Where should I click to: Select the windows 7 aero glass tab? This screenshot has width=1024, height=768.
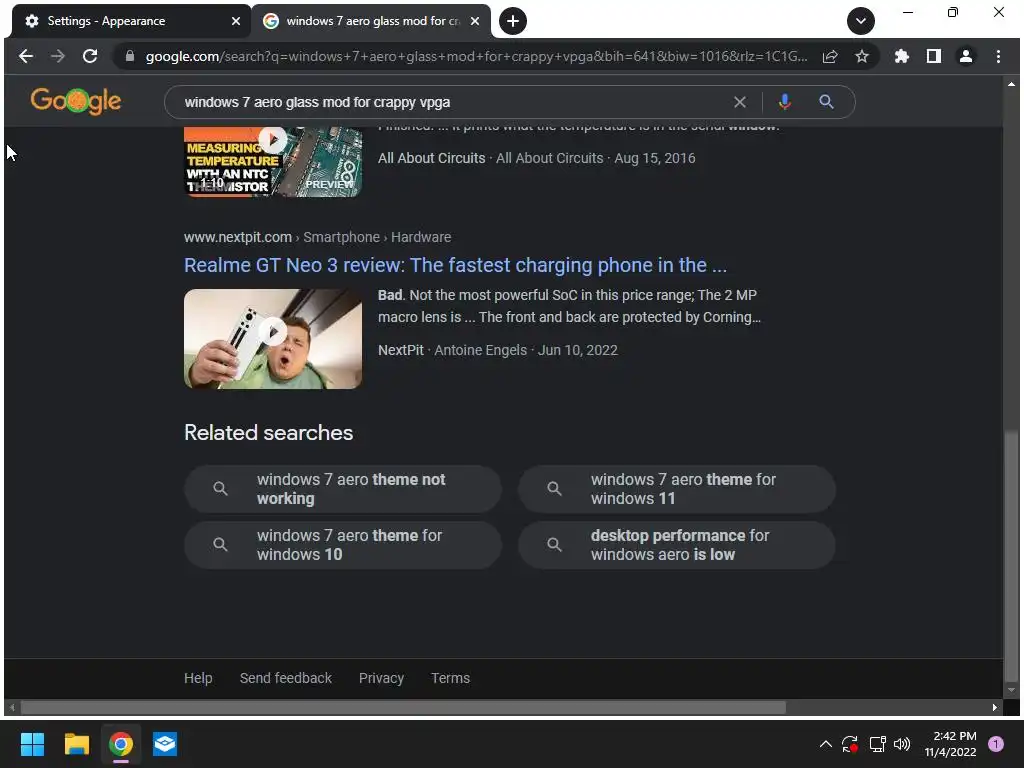click(x=371, y=21)
